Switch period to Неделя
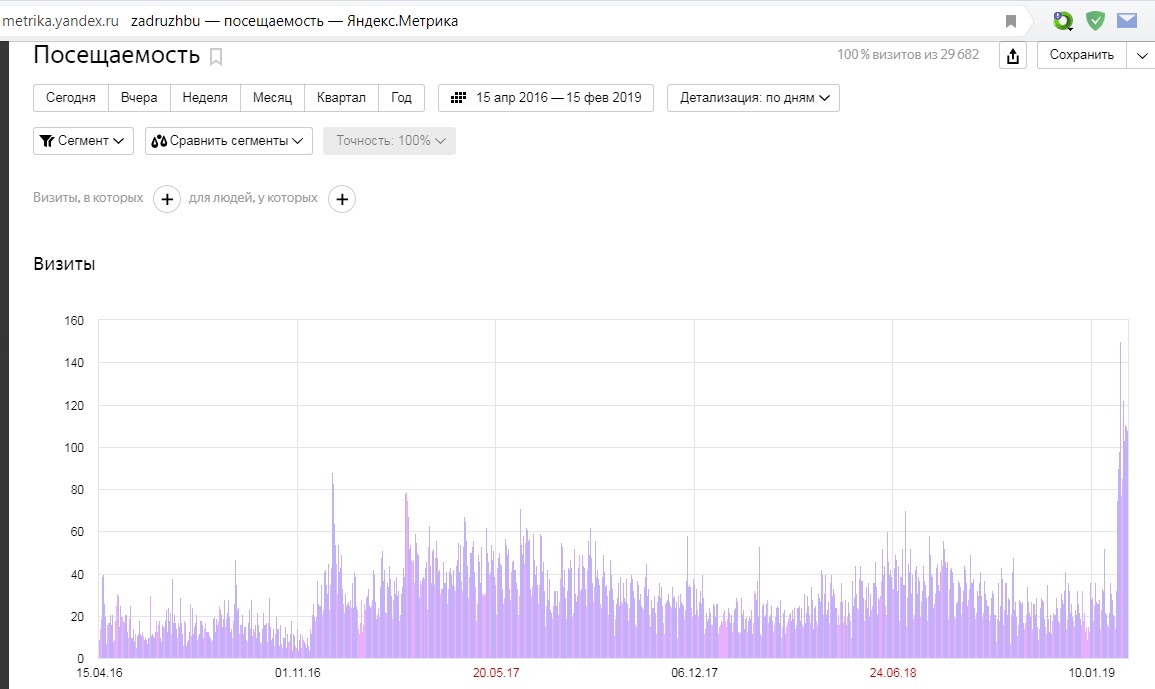 205,98
